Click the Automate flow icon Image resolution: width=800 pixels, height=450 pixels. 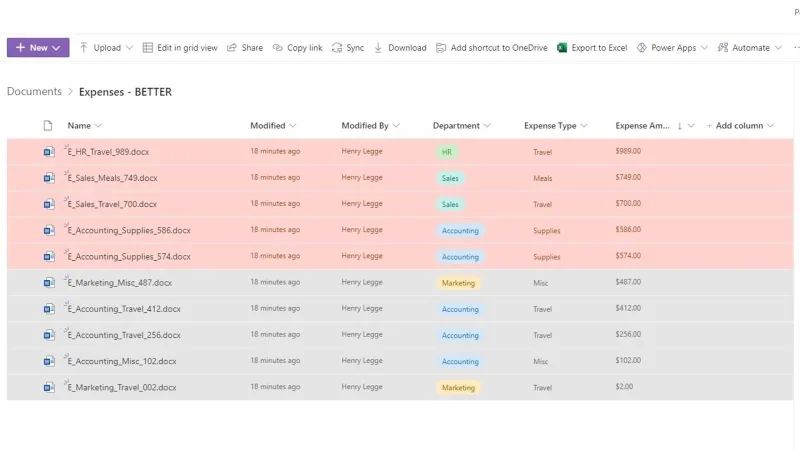(723, 47)
